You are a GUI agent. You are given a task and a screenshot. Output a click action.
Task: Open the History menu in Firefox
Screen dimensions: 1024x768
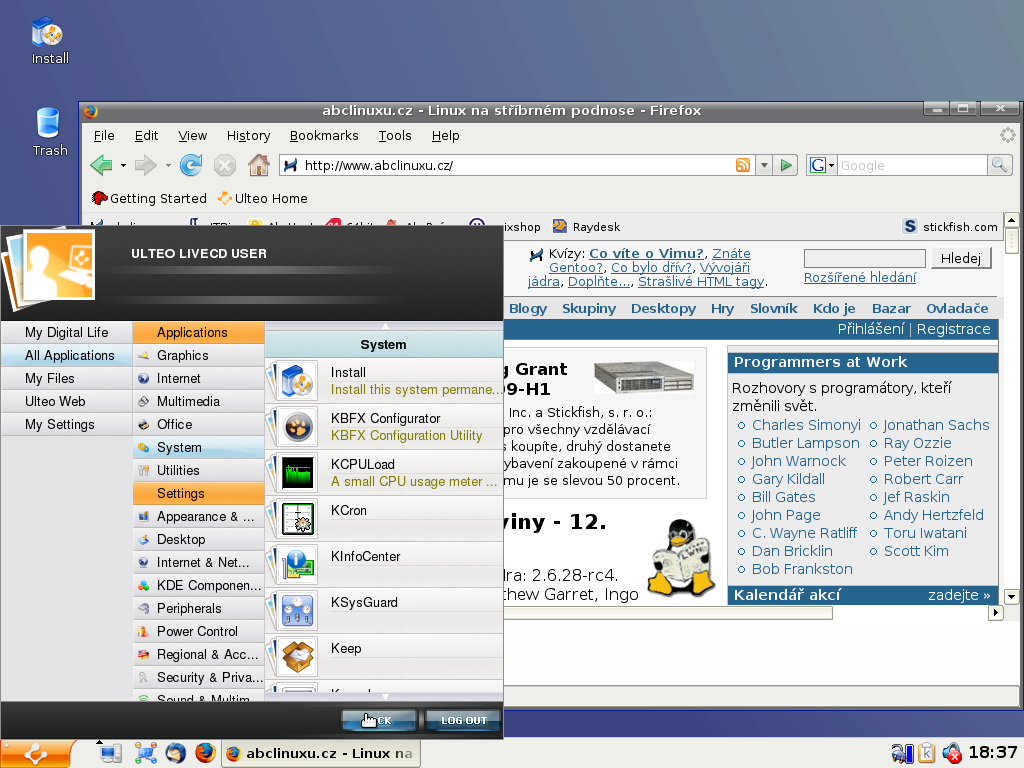(x=248, y=136)
